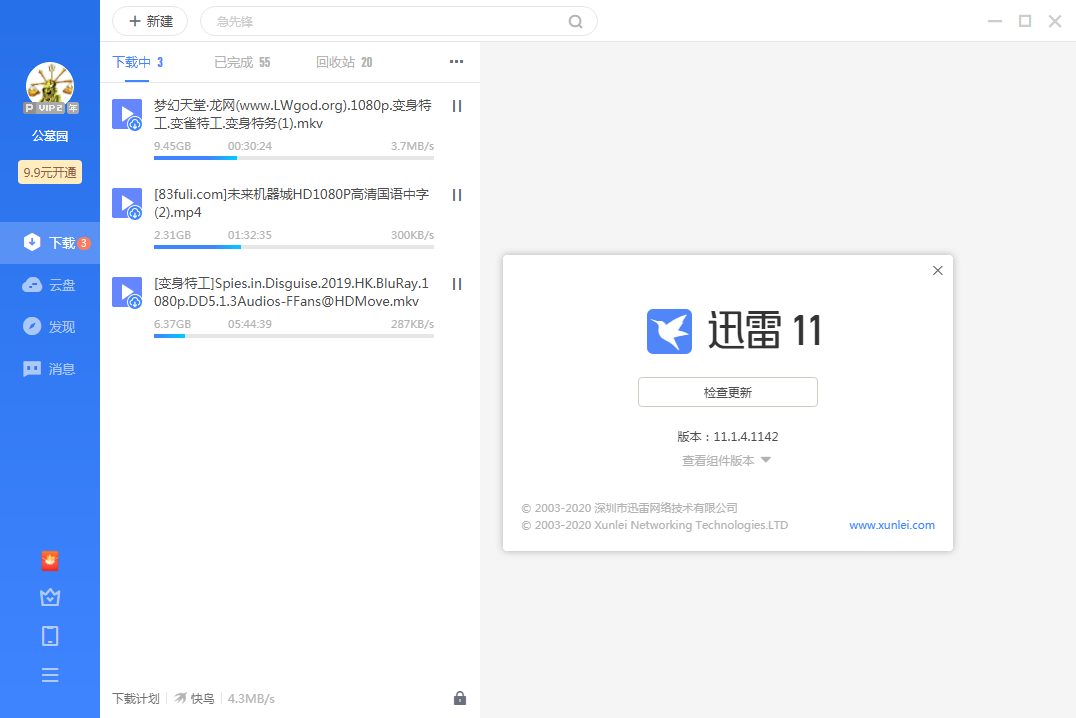
Task: Open the www.xunlei.com link
Action: [x=891, y=524]
